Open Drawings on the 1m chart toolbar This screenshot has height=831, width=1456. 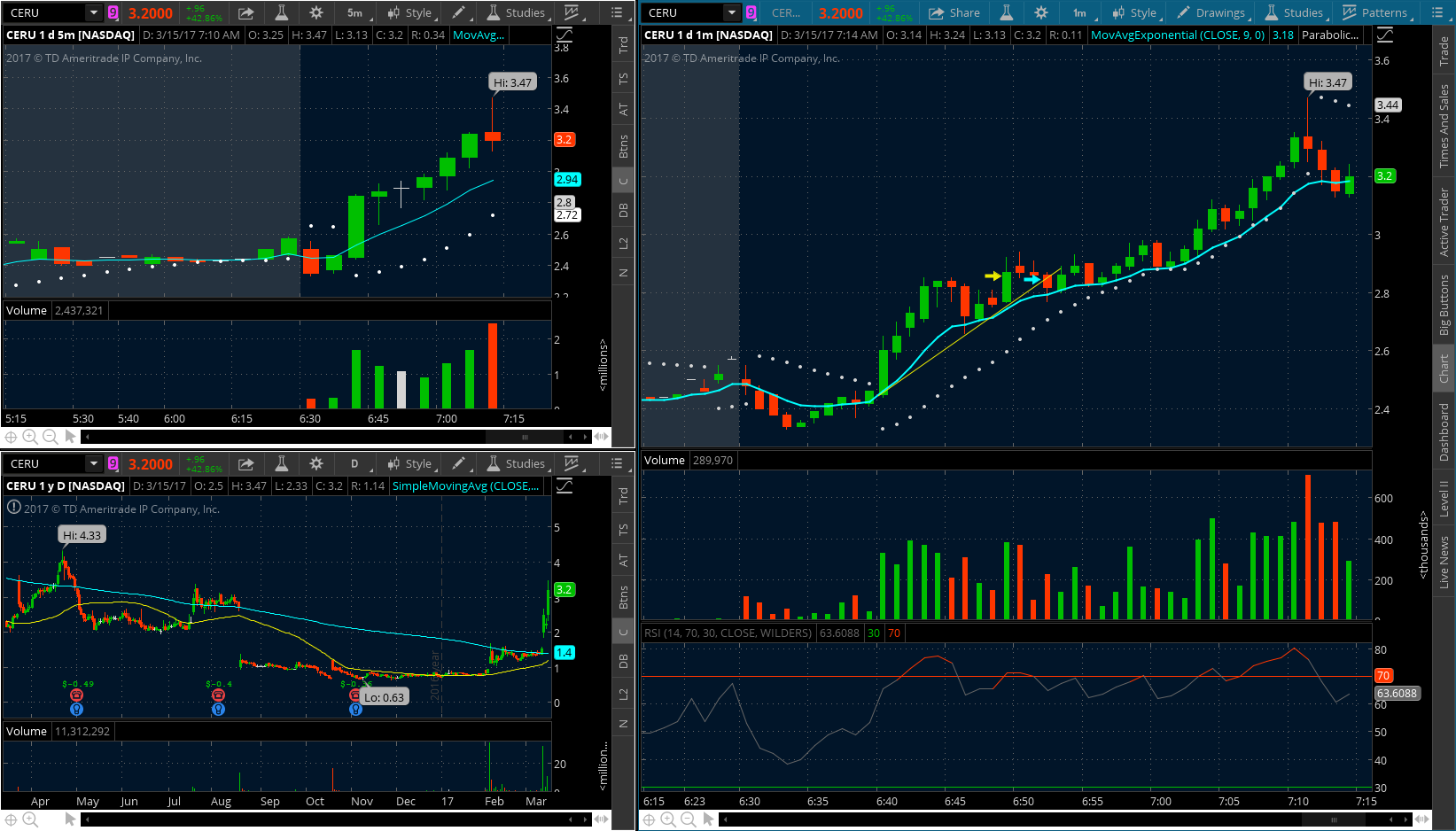pos(1211,12)
